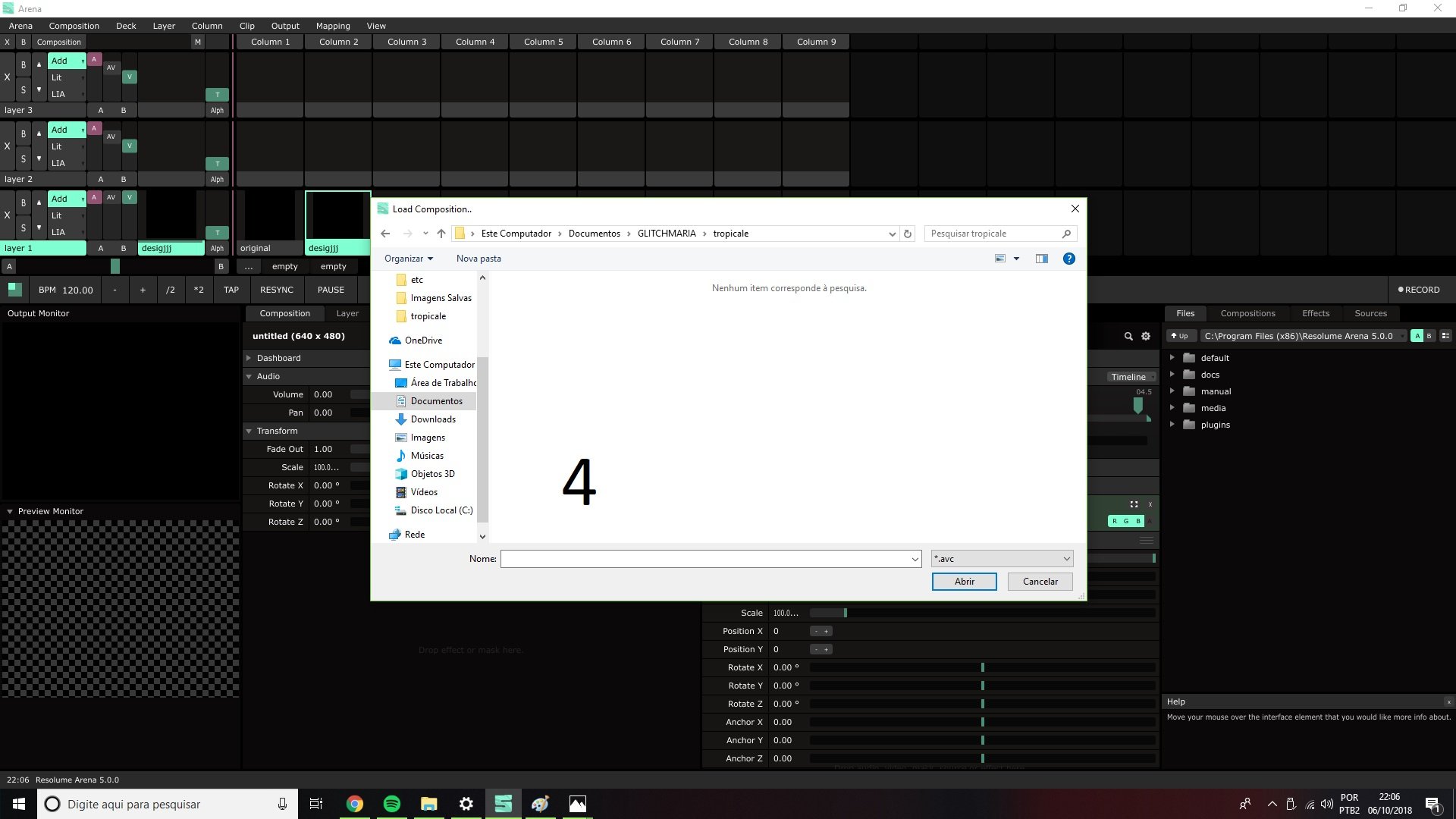1456x819 pixels.
Task: Switch to the Effects tab
Action: click(x=1315, y=313)
